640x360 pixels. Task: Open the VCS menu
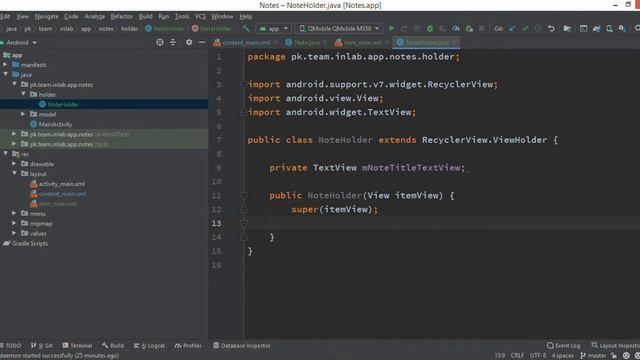coord(200,17)
